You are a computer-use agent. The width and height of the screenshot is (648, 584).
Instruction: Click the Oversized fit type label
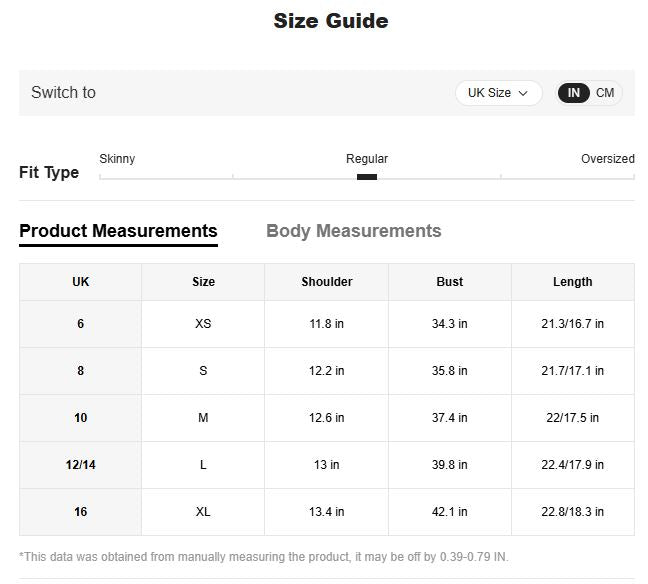(607, 159)
